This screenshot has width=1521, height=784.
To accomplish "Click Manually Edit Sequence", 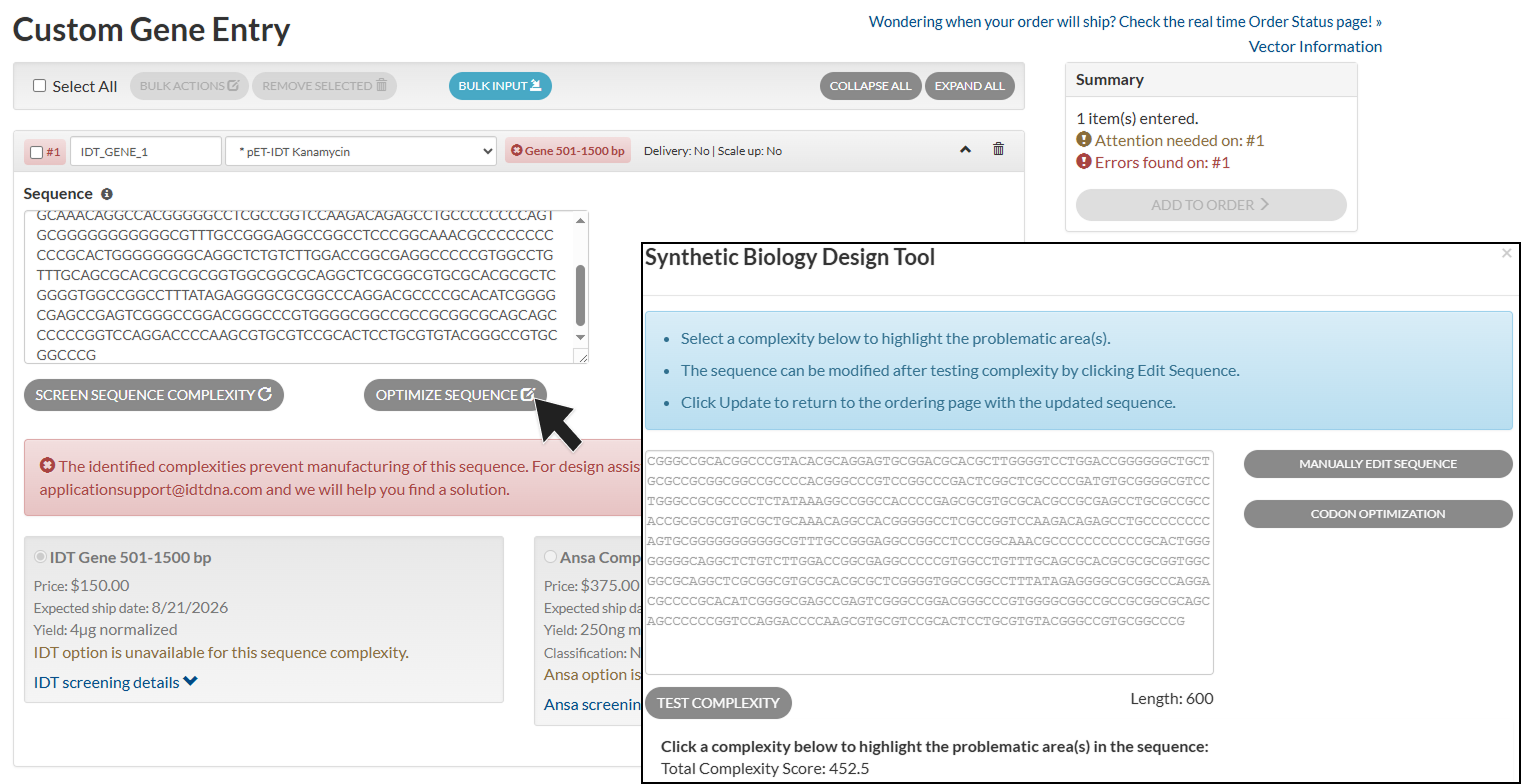I will pyautogui.click(x=1378, y=464).
